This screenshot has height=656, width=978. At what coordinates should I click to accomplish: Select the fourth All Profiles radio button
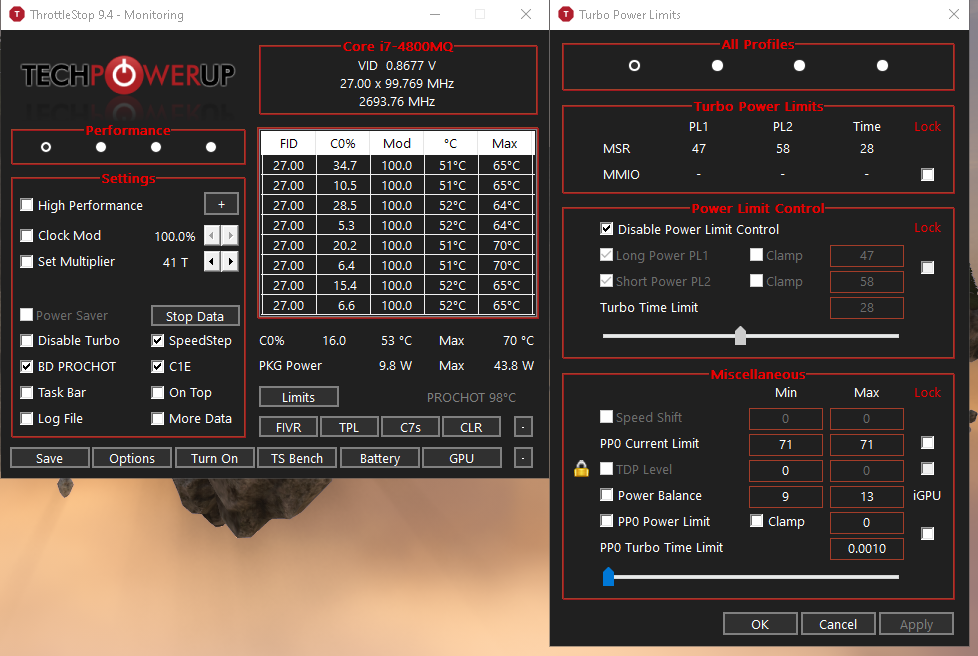pos(882,65)
